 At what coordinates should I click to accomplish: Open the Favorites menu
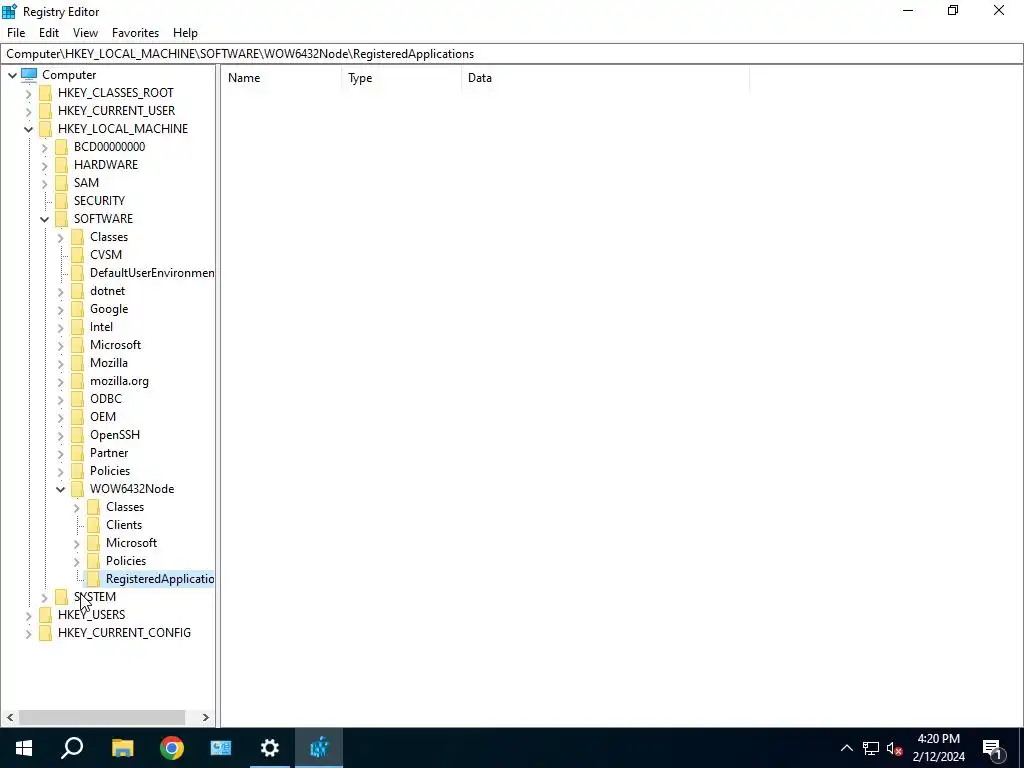click(135, 33)
